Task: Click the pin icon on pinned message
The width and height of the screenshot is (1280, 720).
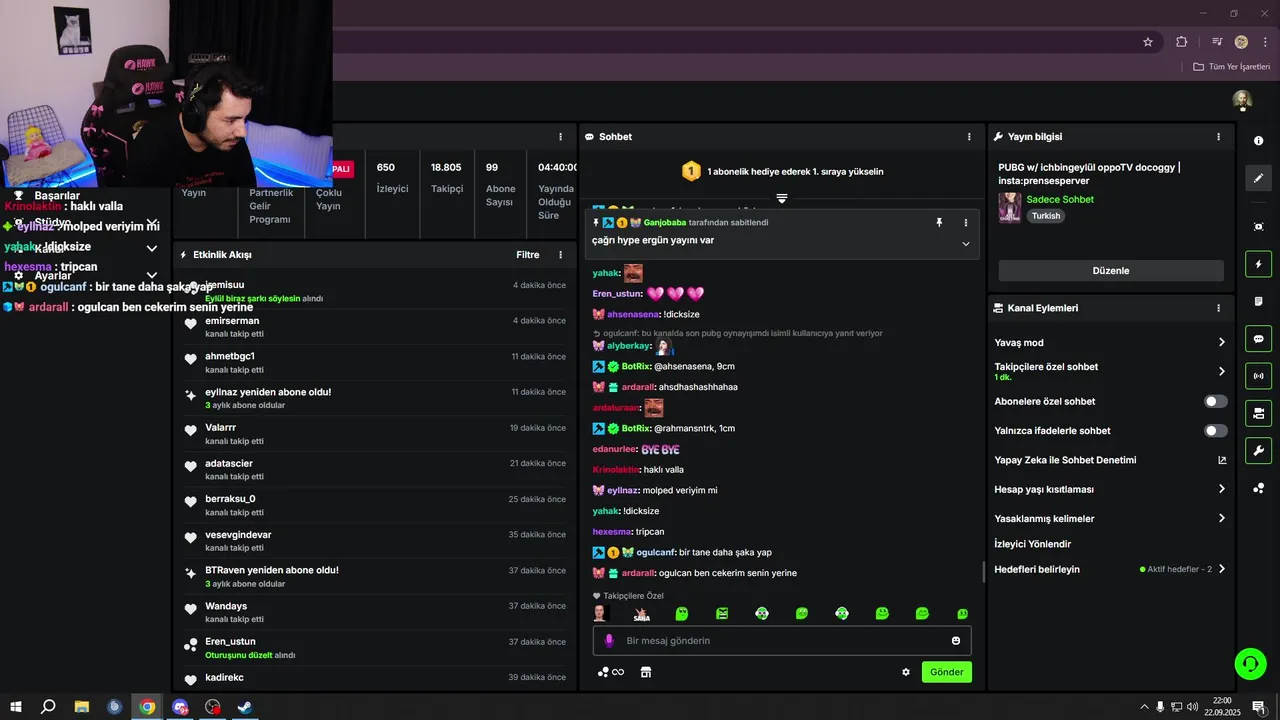Action: tap(939, 223)
